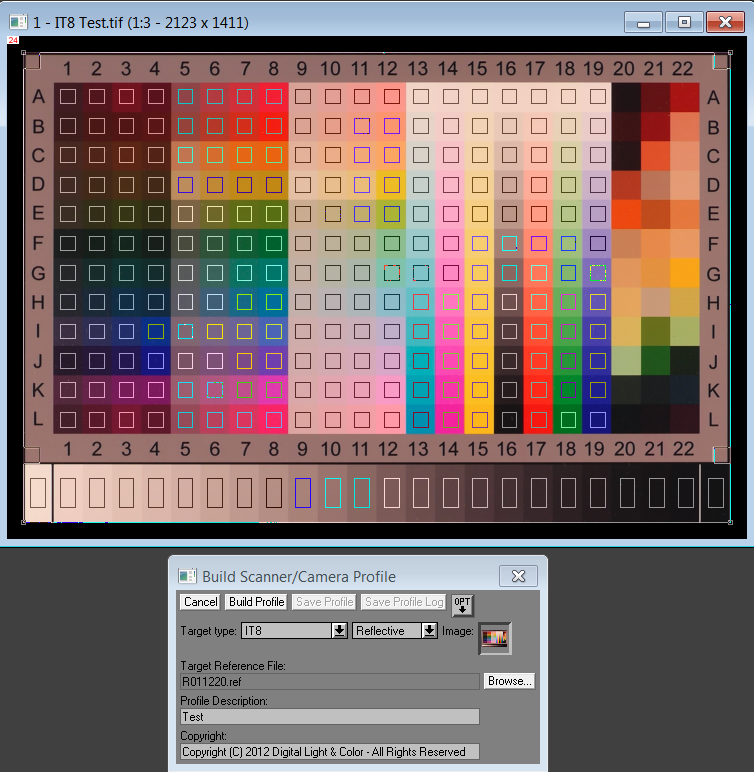Click the Target type label

pos(208,631)
